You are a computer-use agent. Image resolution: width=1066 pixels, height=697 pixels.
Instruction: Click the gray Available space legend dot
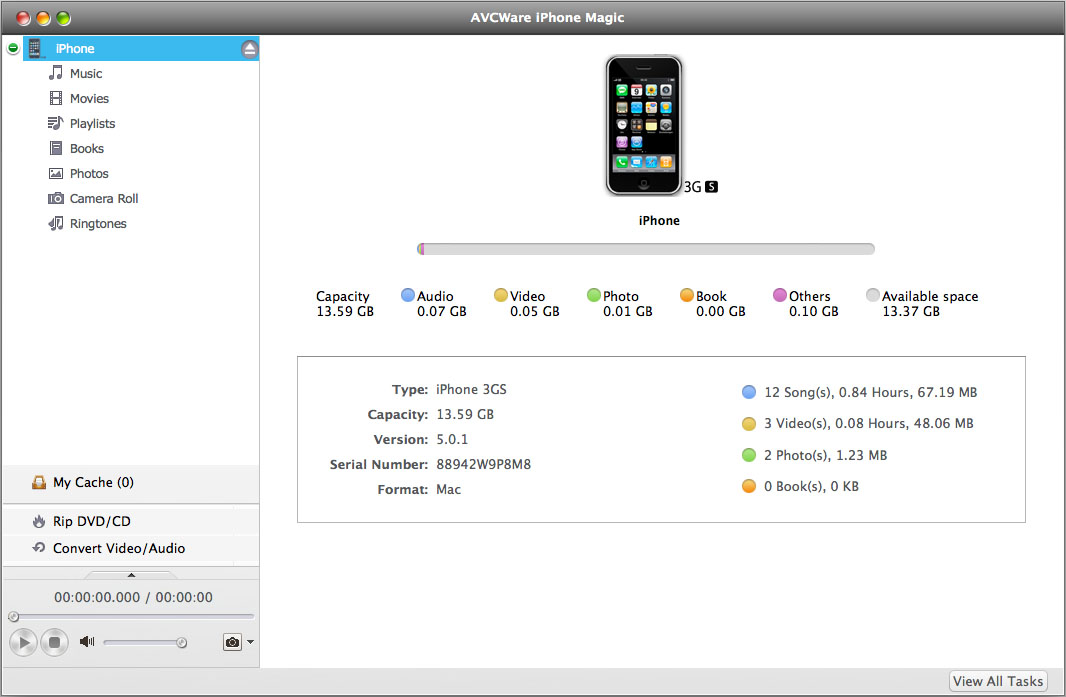click(873, 295)
